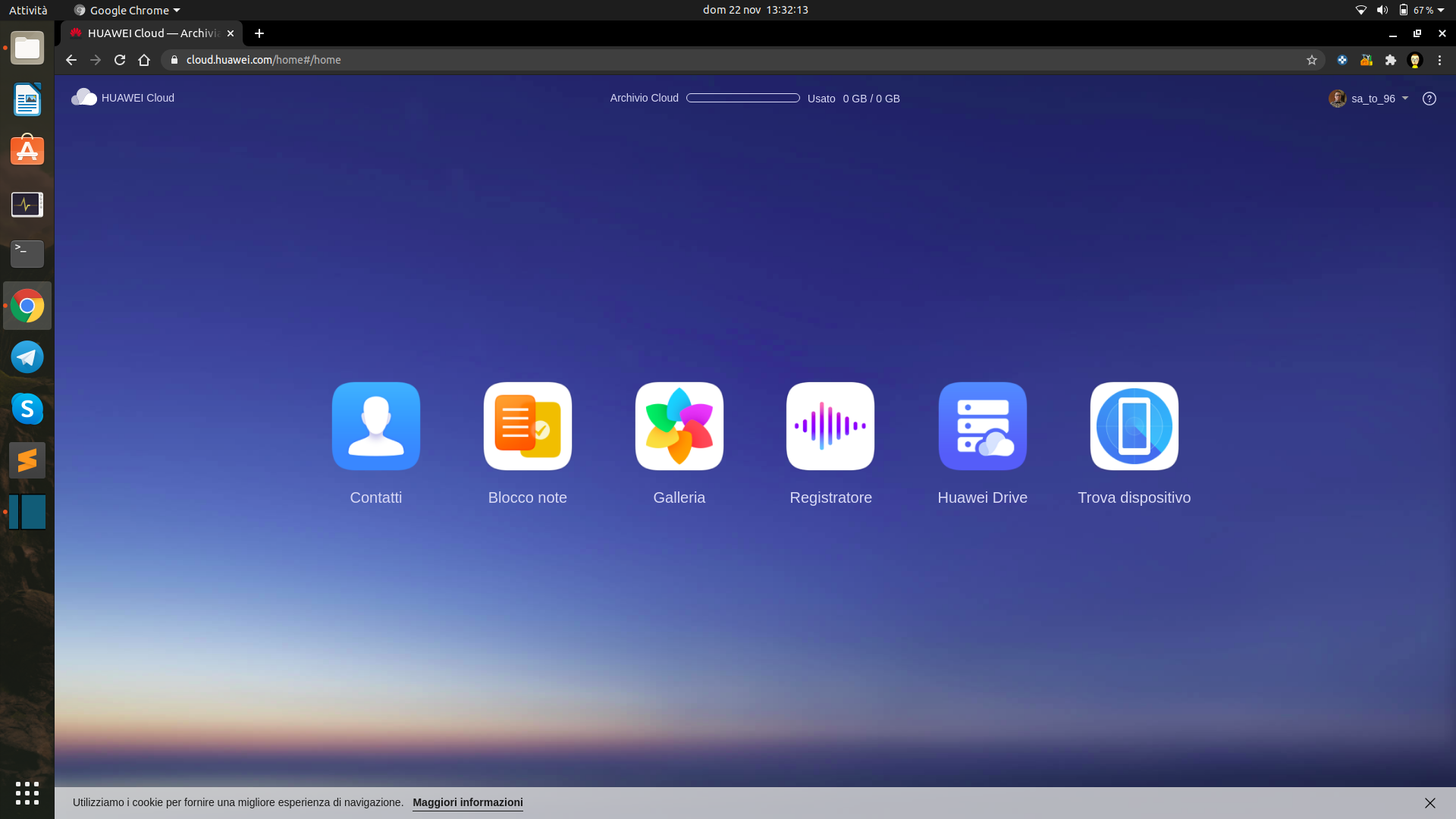The image size is (1456, 819).
Task: Open the Contatti app icon
Action: point(375,426)
